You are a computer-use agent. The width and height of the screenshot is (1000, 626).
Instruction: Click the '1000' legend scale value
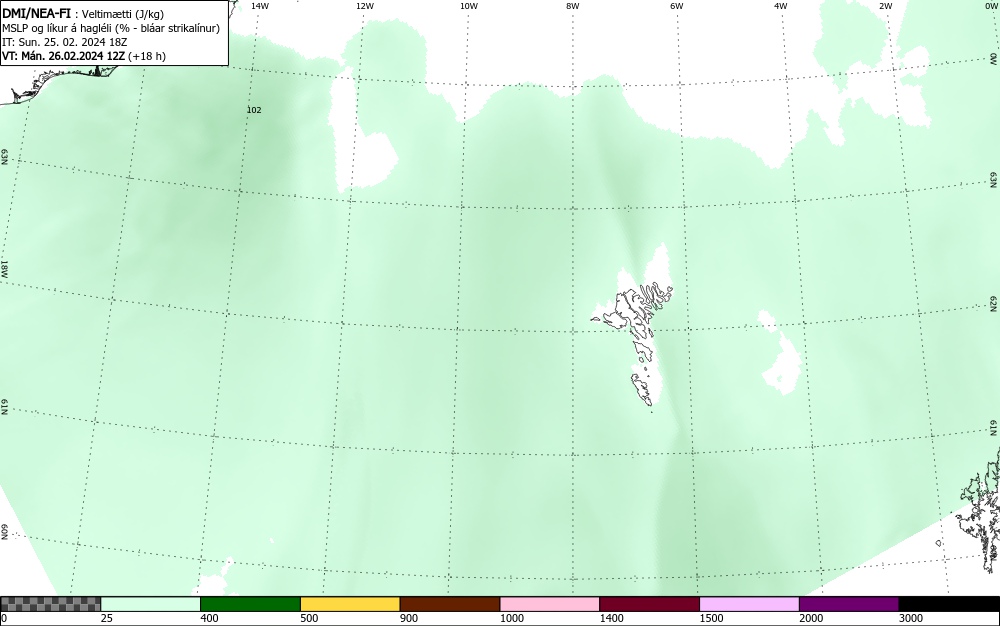(x=511, y=618)
